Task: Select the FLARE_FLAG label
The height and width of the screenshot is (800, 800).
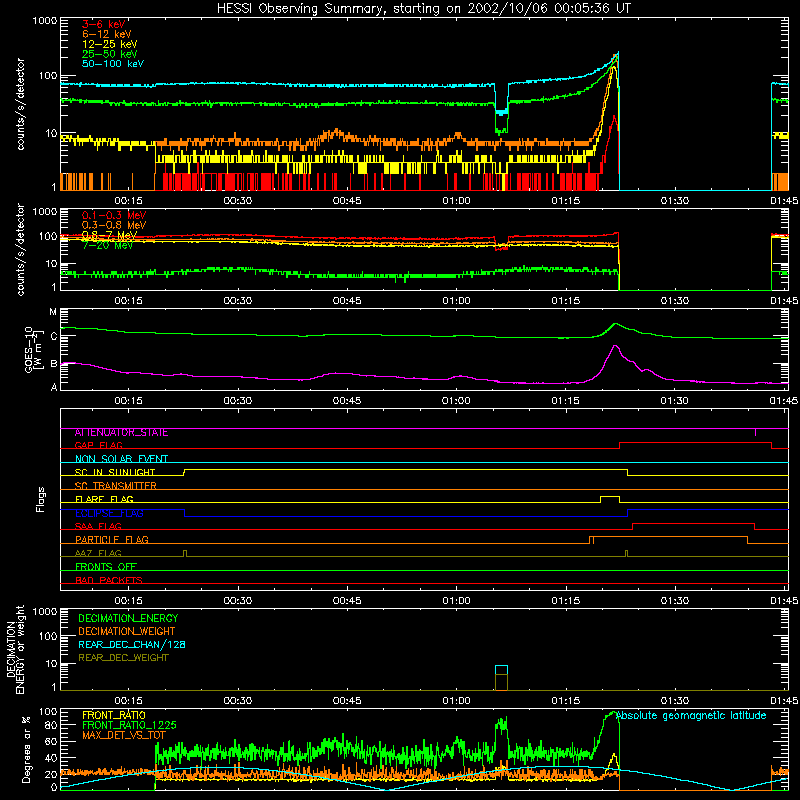Action: 104,499
